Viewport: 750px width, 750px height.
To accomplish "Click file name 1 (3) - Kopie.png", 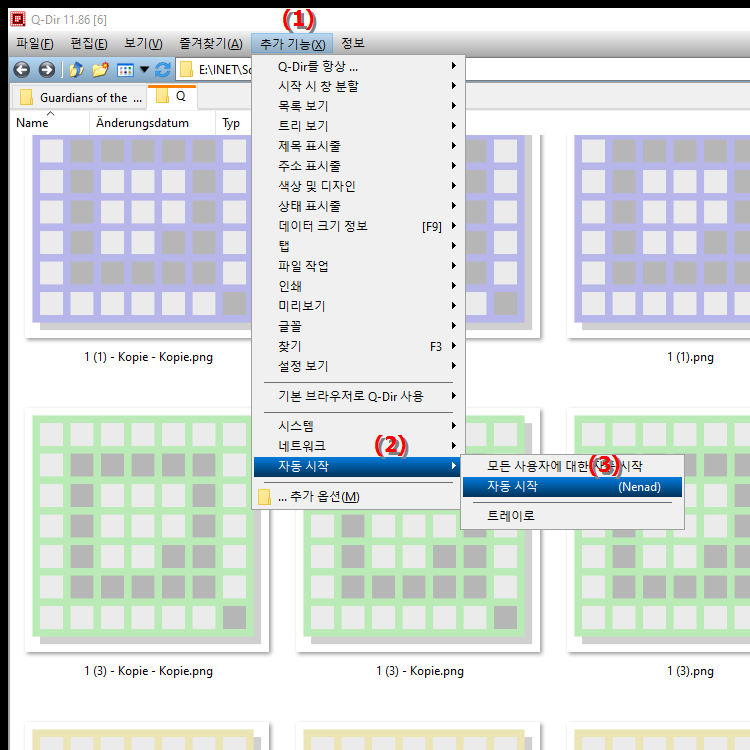I will point(419,671).
